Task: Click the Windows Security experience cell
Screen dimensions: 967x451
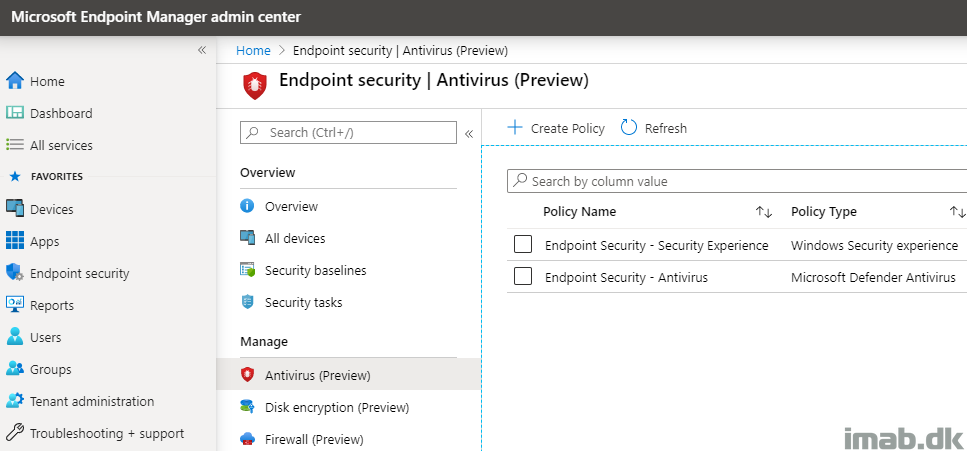Action: [x=874, y=245]
